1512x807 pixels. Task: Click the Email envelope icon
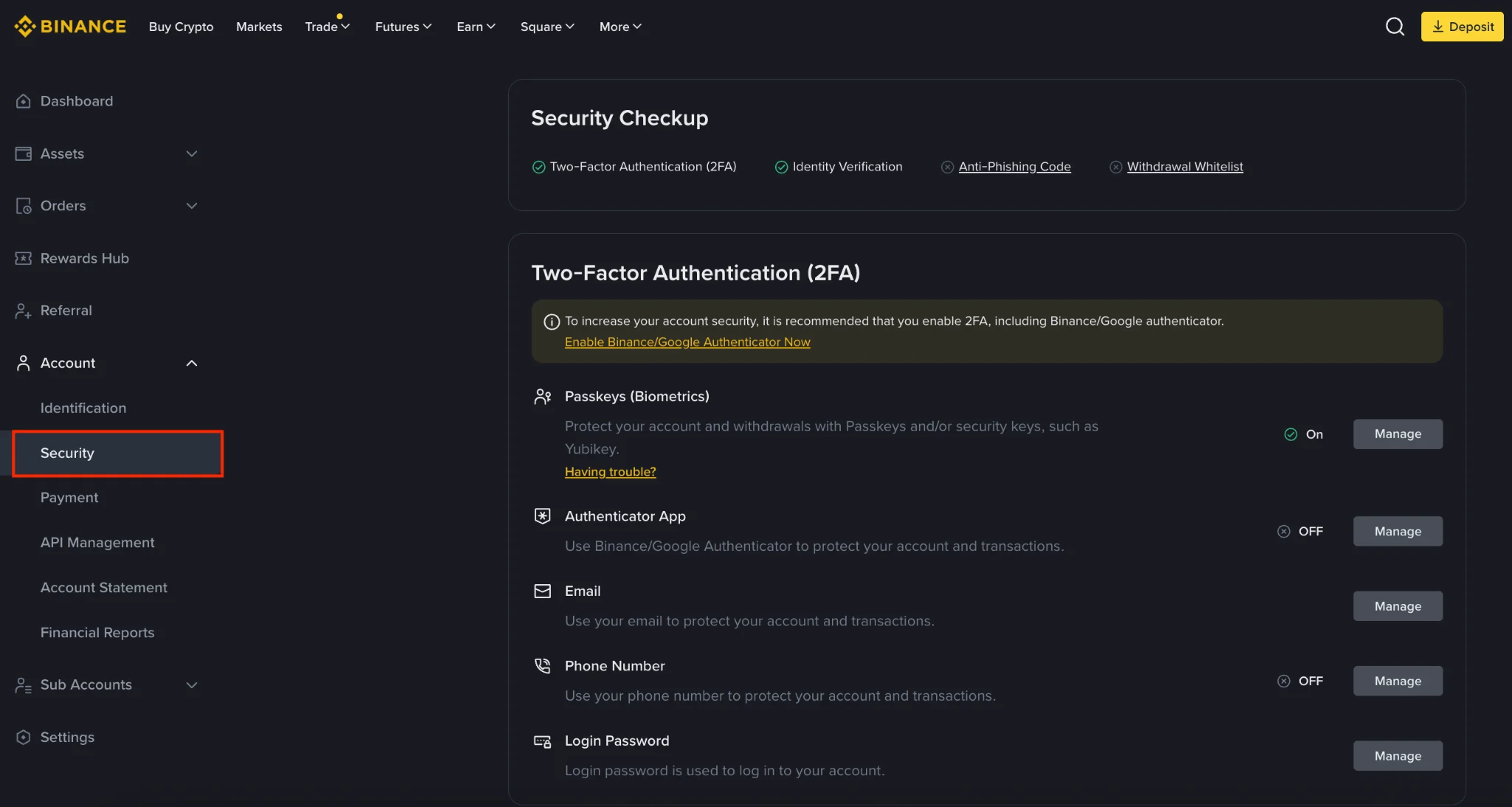pos(543,591)
